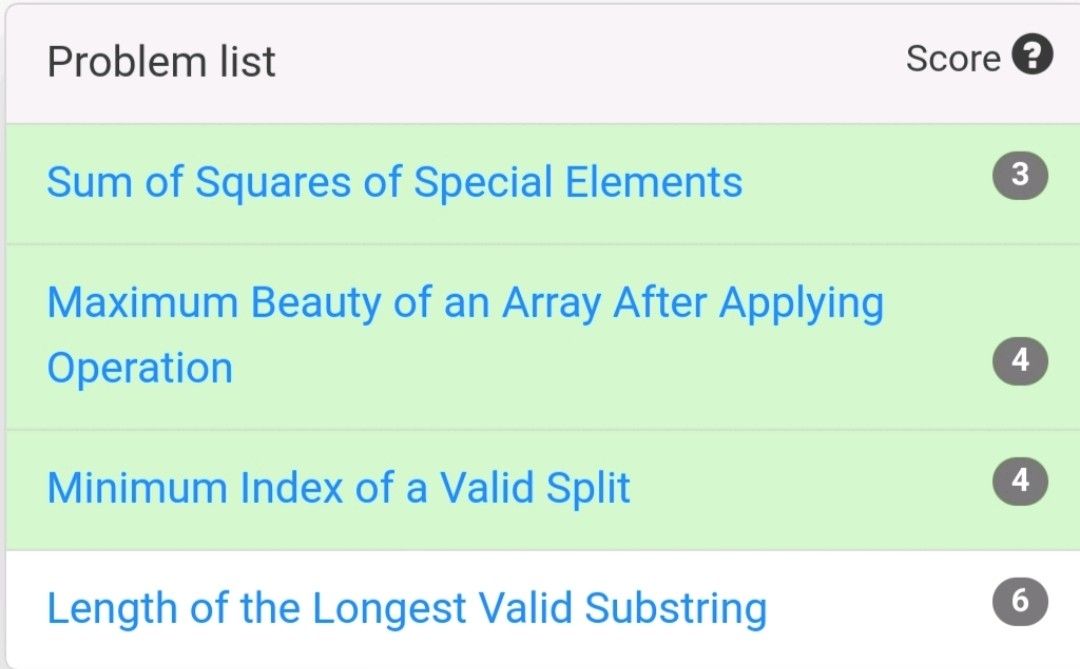Click the "Score" column label
This screenshot has height=669, width=1080.
coord(952,59)
